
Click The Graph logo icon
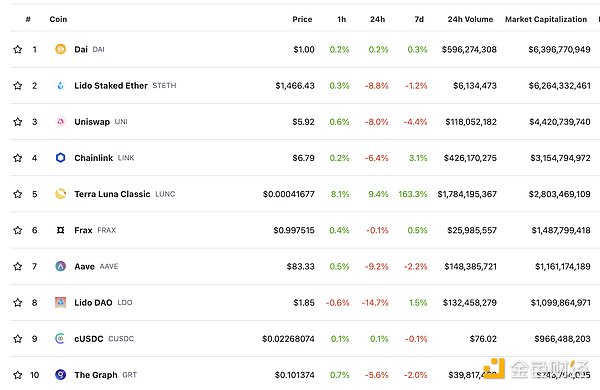(x=60, y=375)
